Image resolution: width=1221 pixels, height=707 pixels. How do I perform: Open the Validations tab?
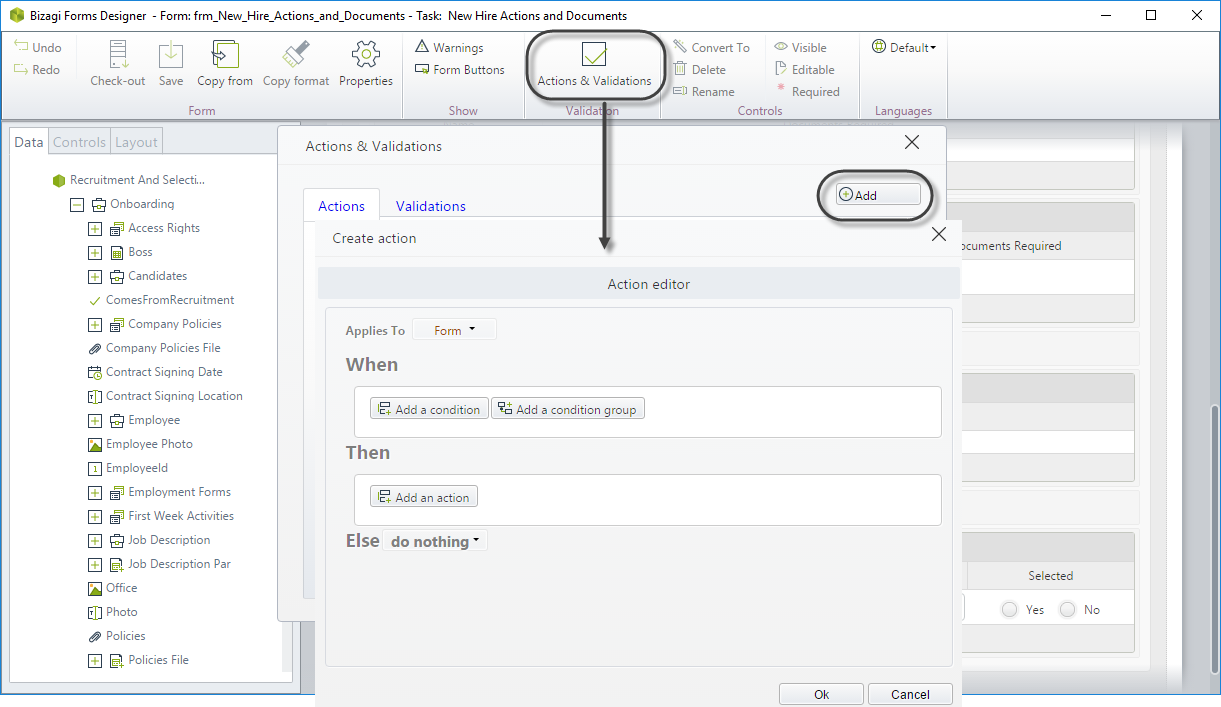click(x=431, y=206)
